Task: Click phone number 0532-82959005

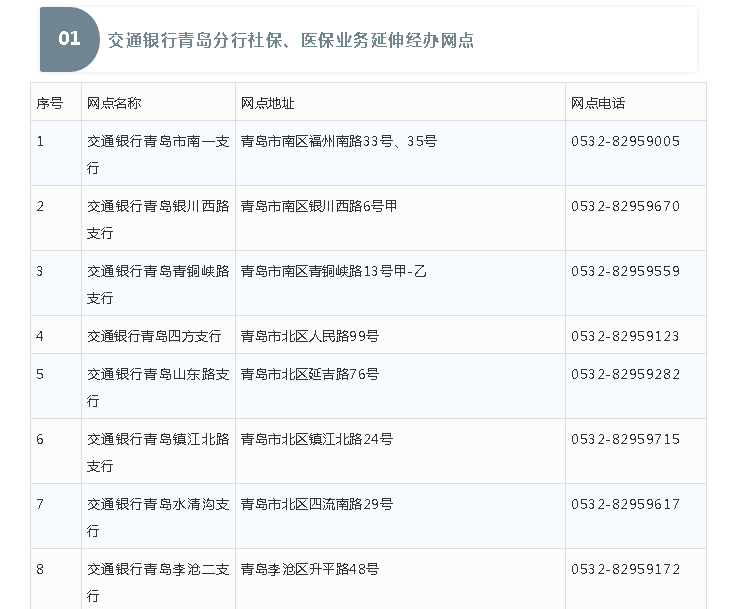Action: tap(625, 142)
